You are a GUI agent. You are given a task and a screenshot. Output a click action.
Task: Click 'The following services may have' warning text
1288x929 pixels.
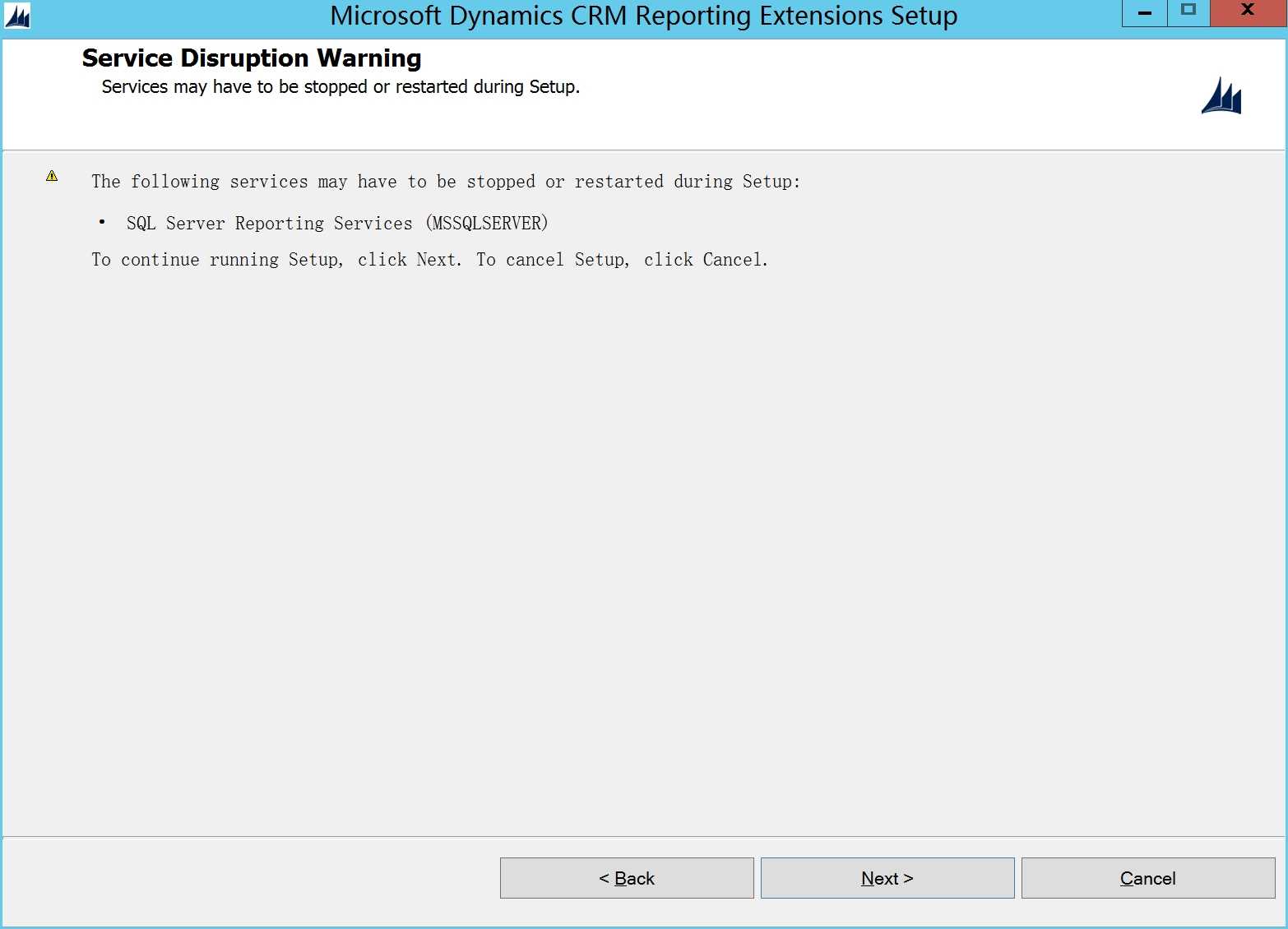click(x=446, y=182)
